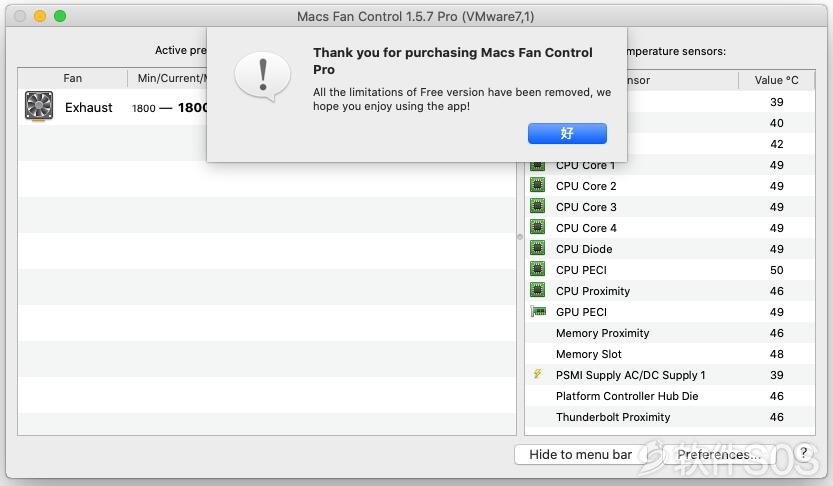Screen dimensions: 833x486
Task: Click the Exhaust minimum speed 1800
Action: (143, 108)
